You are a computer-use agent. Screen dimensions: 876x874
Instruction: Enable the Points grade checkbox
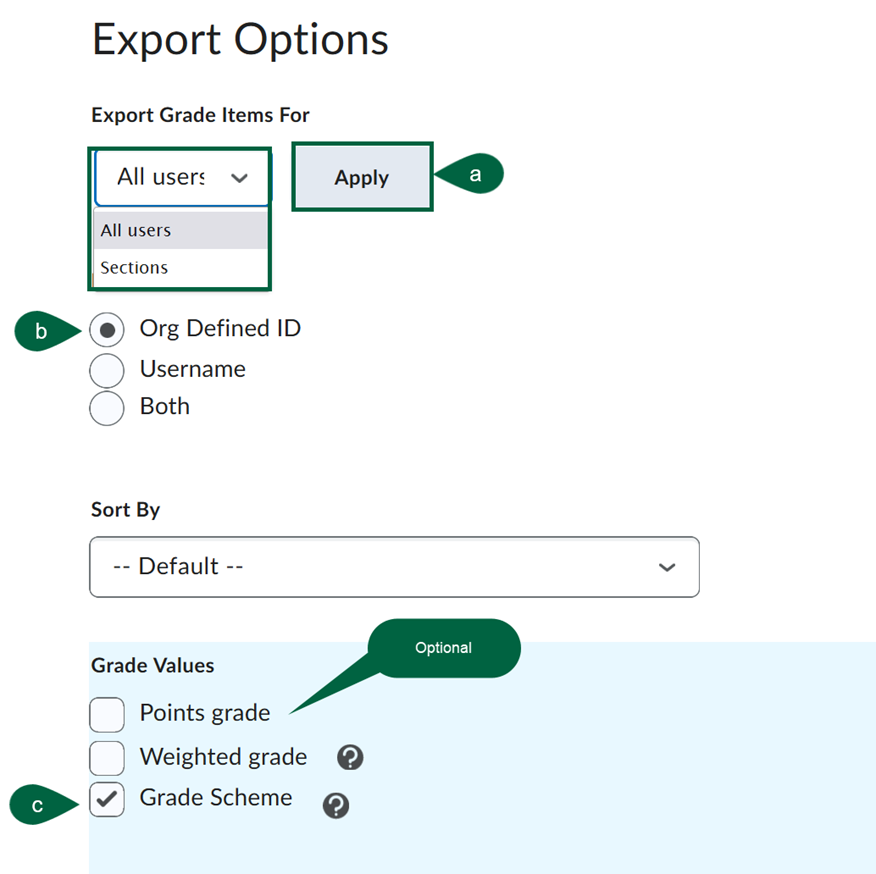pos(106,714)
